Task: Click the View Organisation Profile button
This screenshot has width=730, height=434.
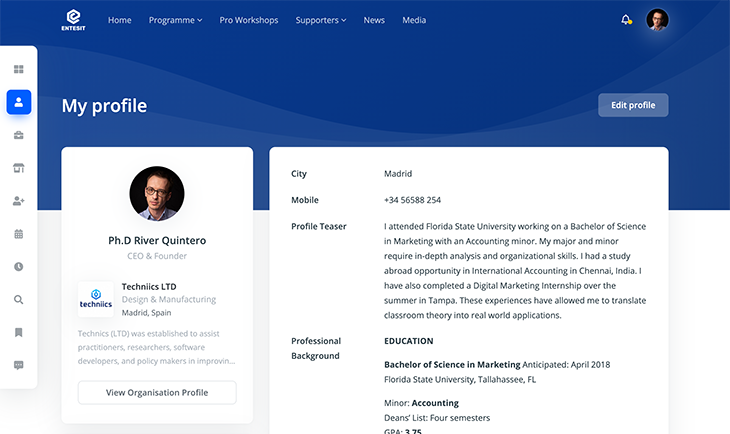Action: pyautogui.click(x=157, y=393)
